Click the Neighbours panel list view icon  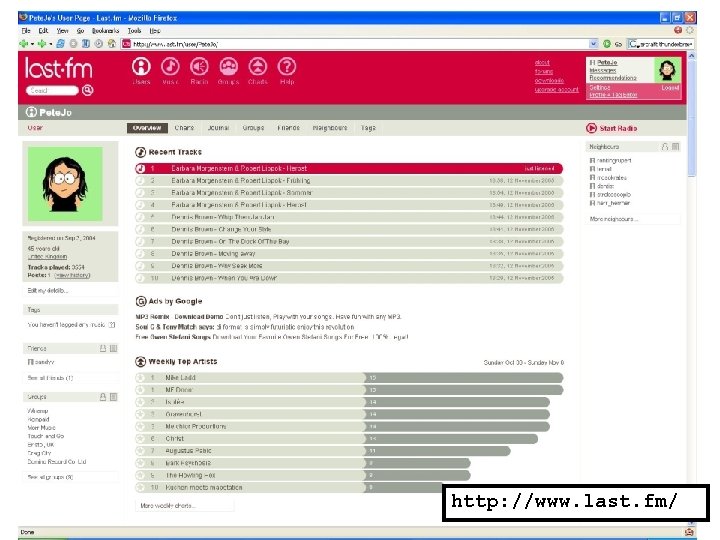(675, 146)
